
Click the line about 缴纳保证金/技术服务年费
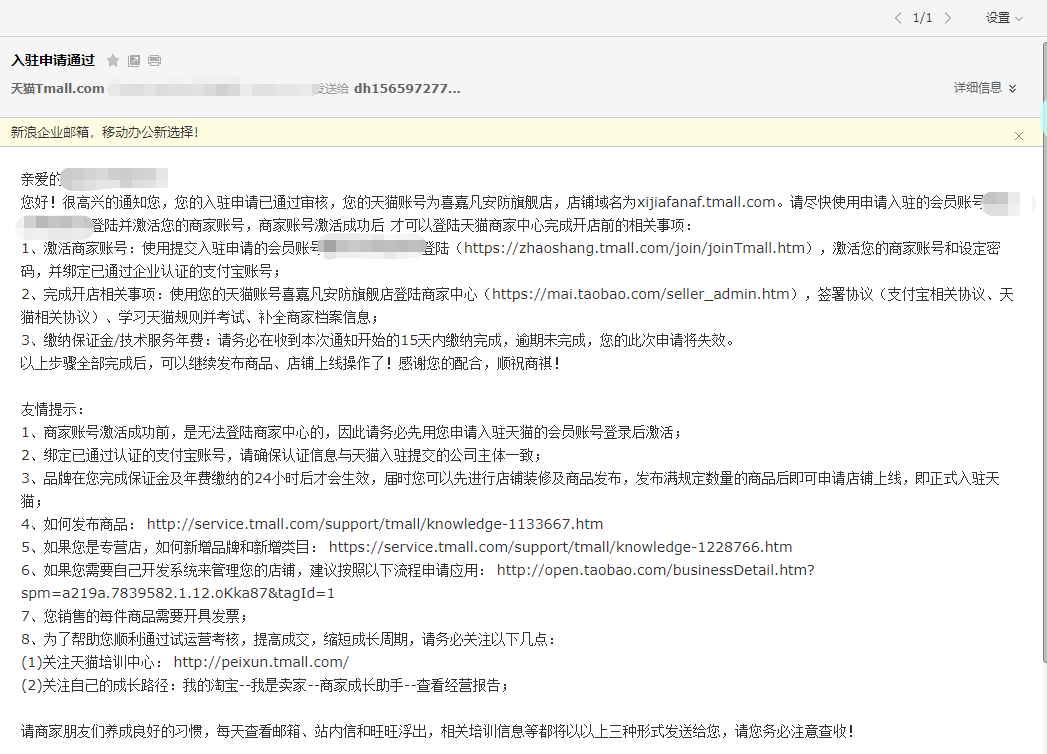(378, 341)
